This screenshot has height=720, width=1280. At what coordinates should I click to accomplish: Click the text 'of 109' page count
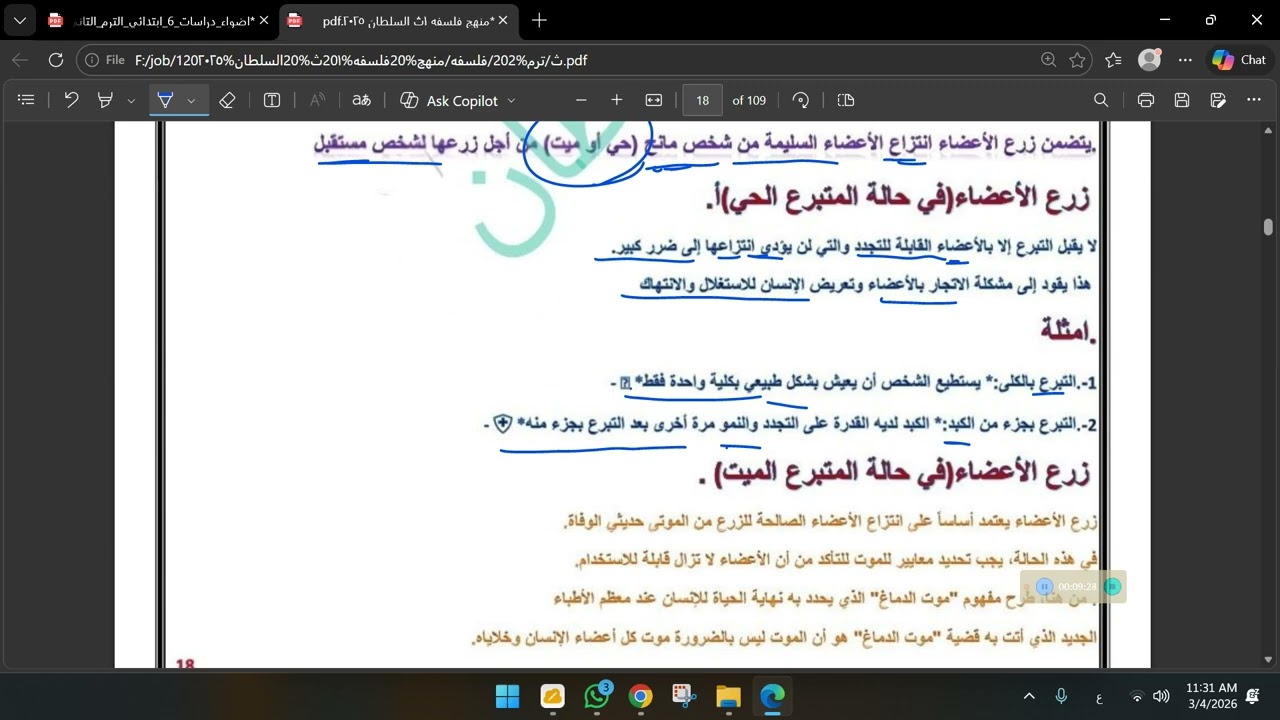pyautogui.click(x=749, y=100)
